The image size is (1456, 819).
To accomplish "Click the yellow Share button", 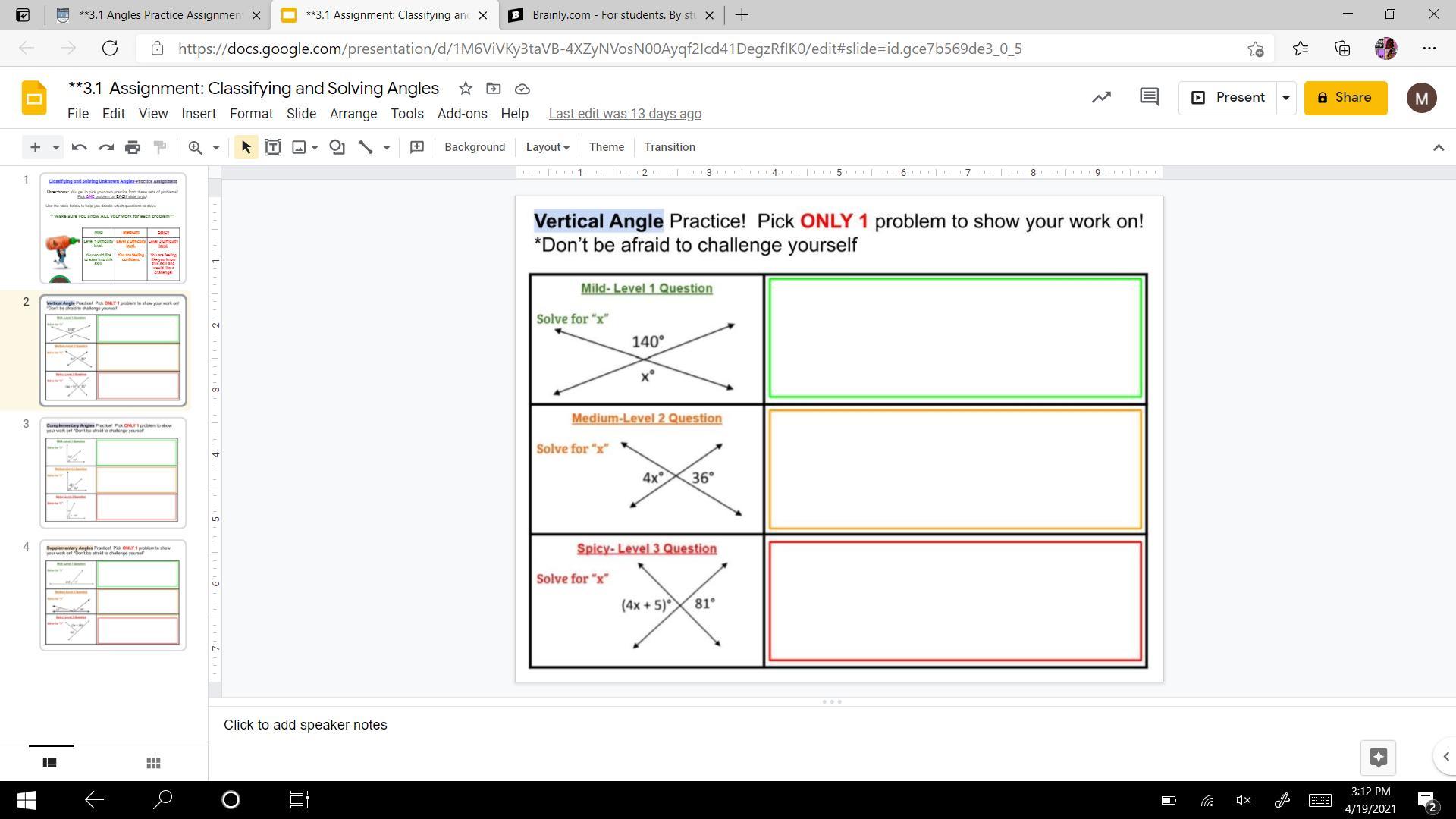I will tap(1345, 97).
